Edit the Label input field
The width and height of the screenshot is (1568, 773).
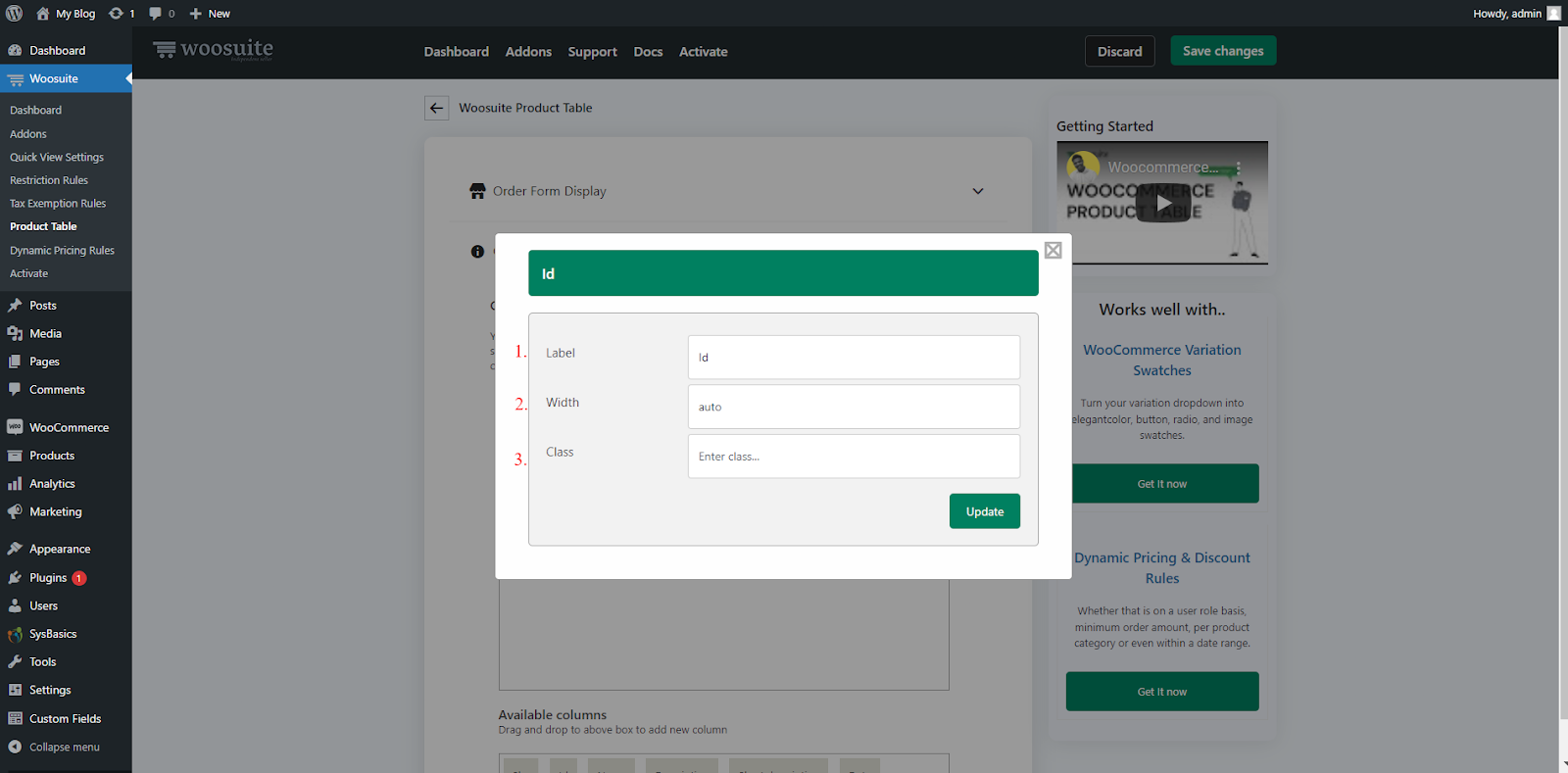[854, 358]
